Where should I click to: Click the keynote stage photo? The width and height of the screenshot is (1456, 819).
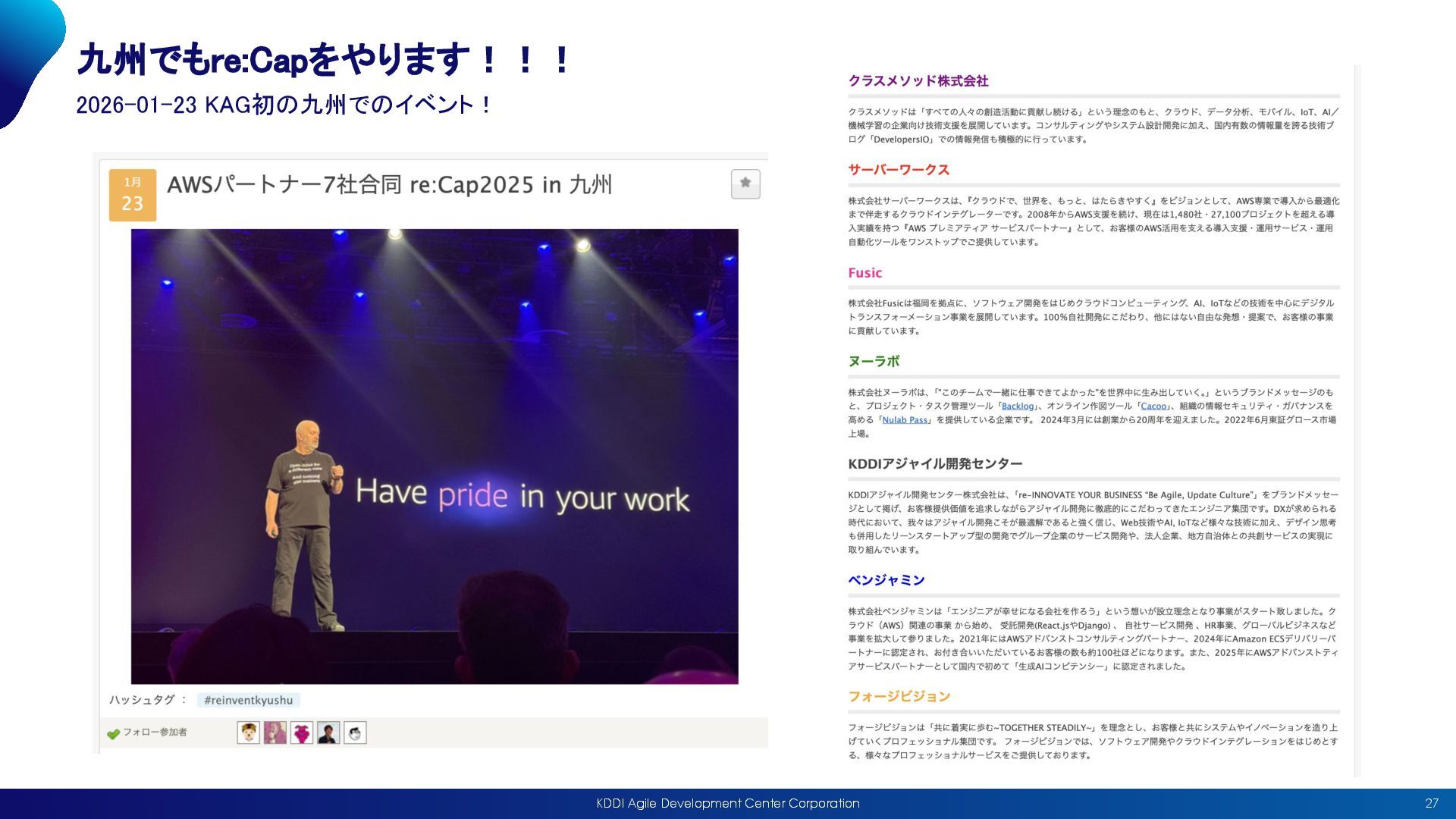click(435, 456)
